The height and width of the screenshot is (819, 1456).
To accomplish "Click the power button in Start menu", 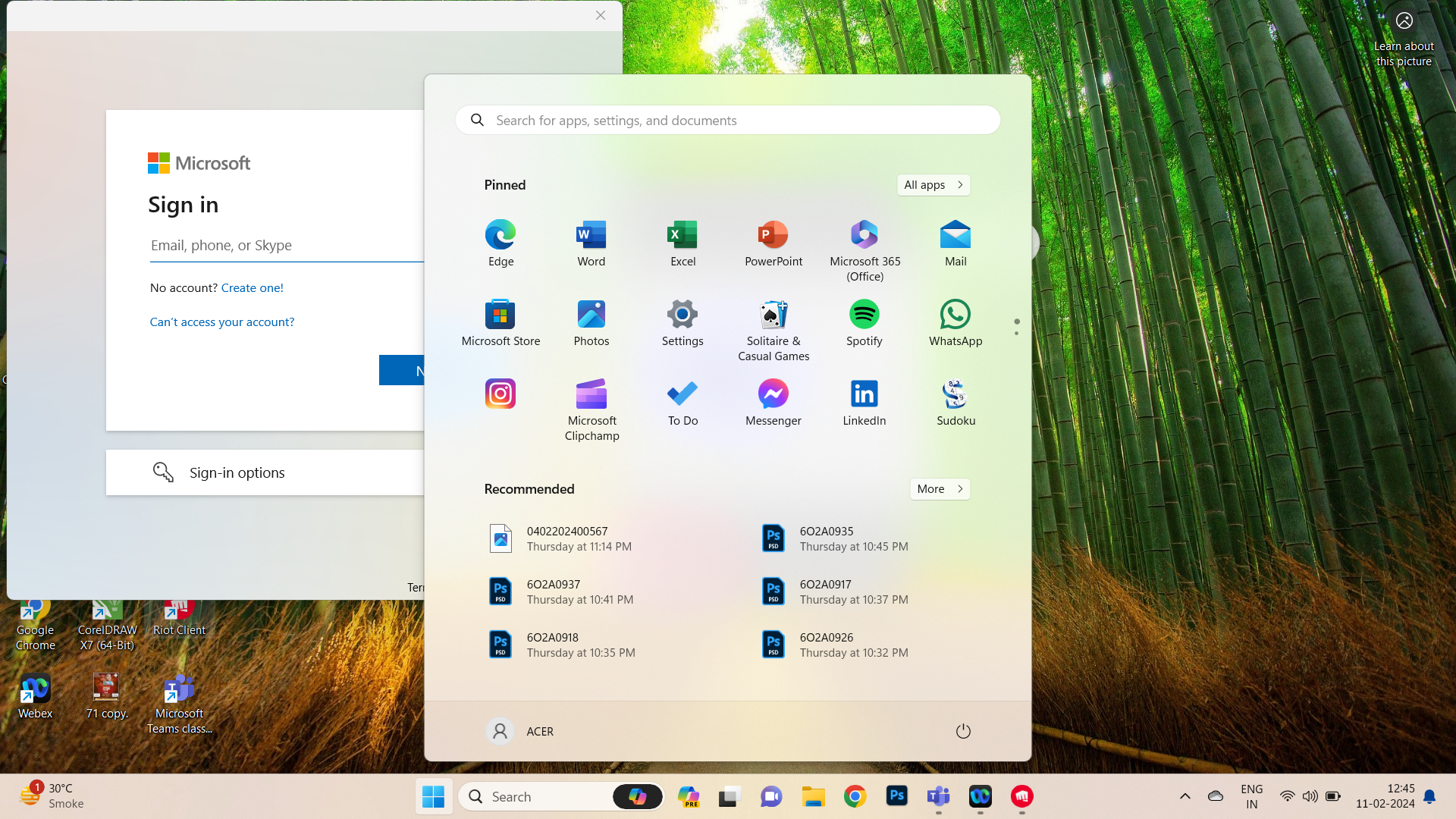I will [963, 731].
